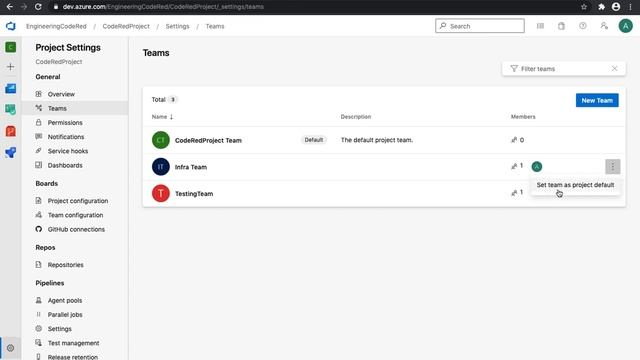Screen dimensions: 640x360
Task: Click the Description column header
Action: click(356, 117)
